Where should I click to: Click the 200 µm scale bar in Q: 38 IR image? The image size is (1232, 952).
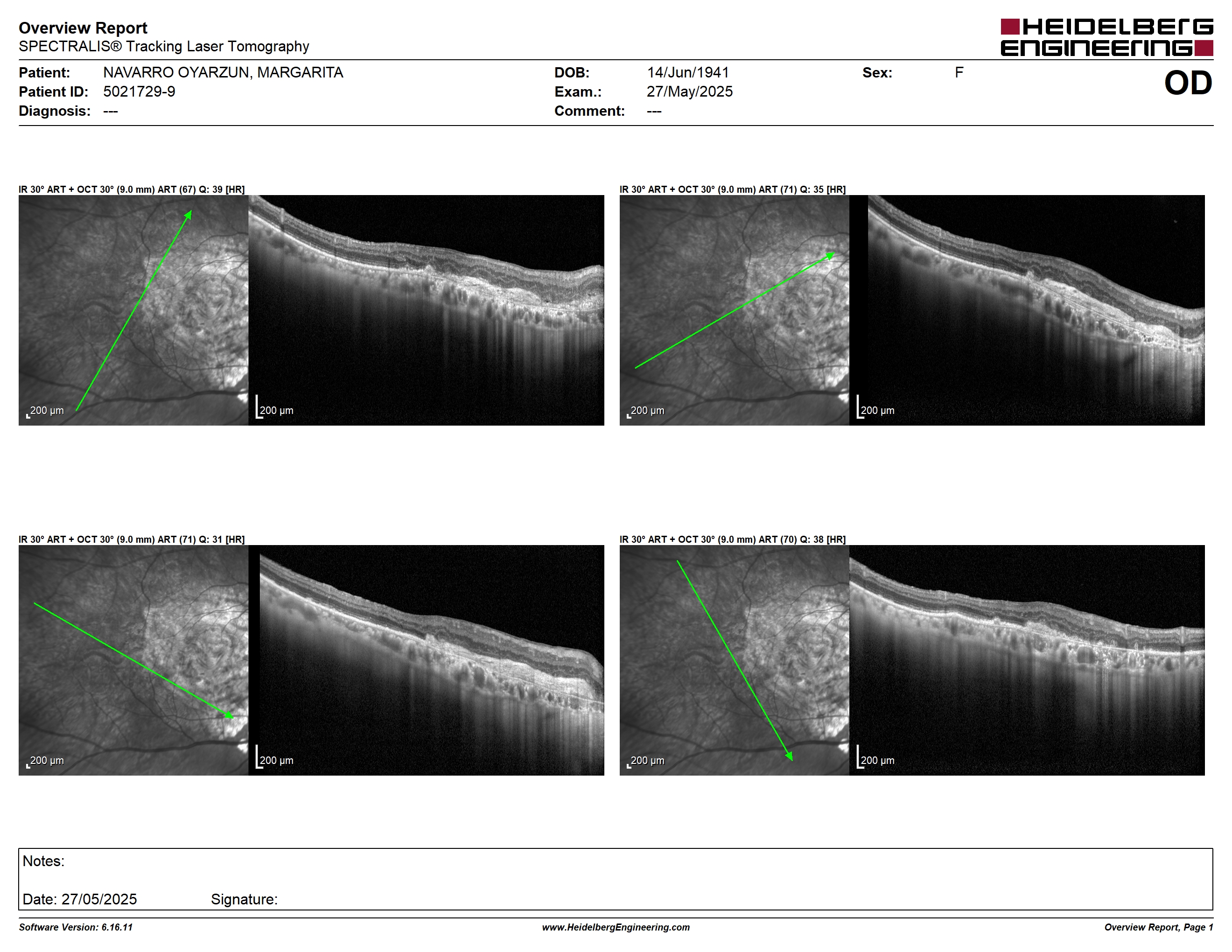click(646, 761)
